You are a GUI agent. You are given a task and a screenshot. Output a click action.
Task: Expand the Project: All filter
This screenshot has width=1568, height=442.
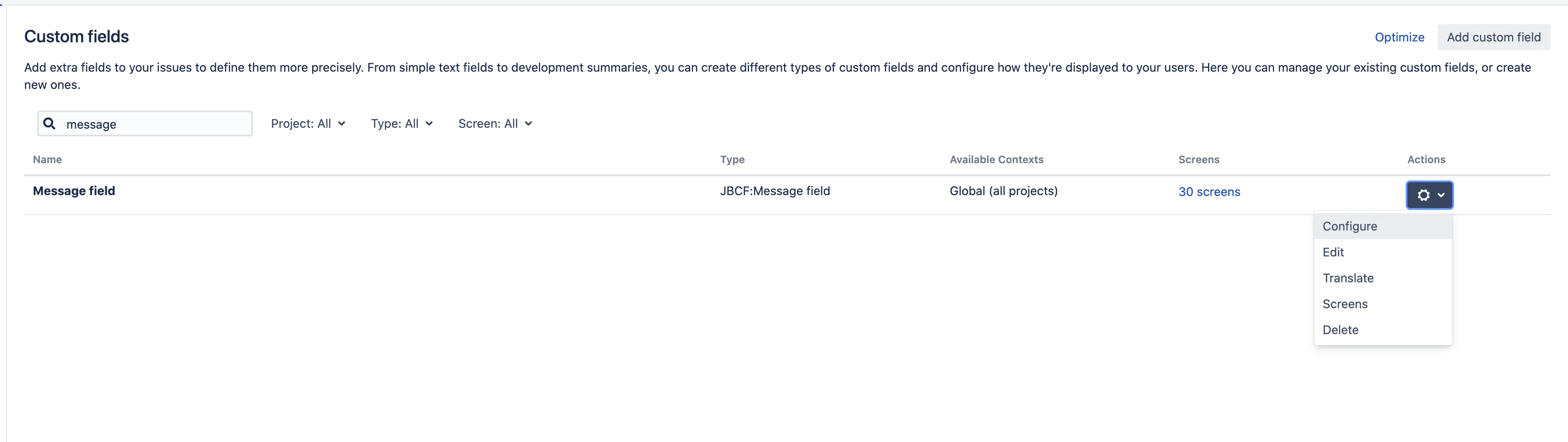[308, 123]
